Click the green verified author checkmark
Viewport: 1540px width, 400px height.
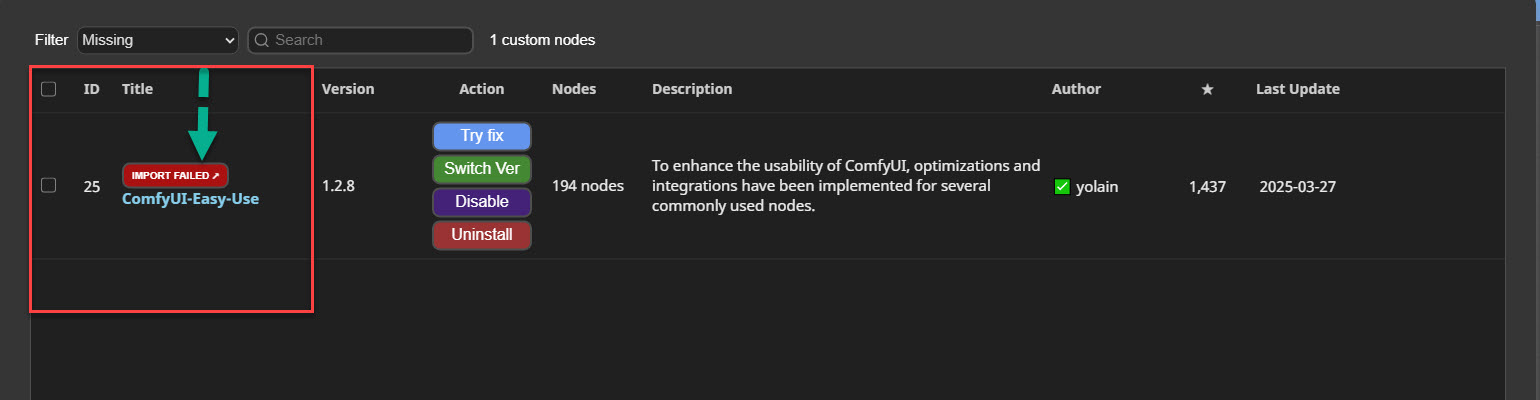click(1063, 186)
